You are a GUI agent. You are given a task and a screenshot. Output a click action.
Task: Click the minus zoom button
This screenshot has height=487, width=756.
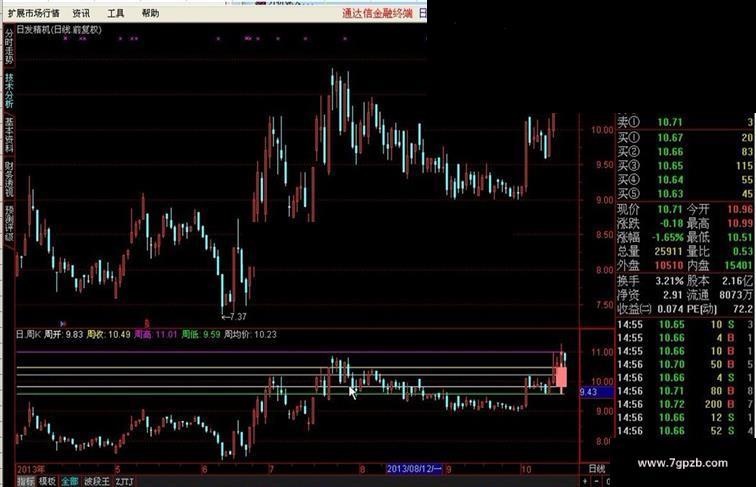pyautogui.click(x=596, y=481)
